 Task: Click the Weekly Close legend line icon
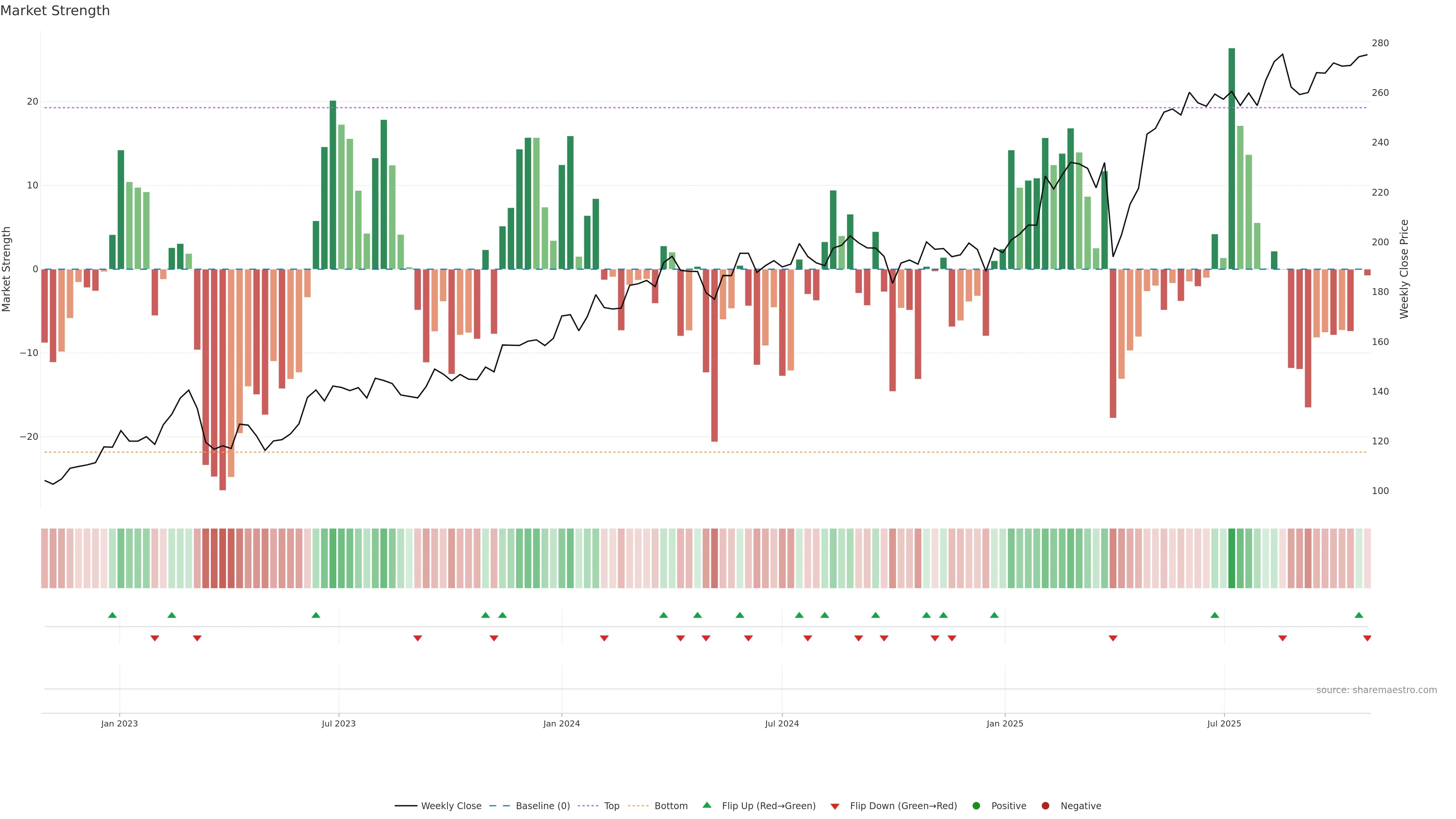point(406,805)
